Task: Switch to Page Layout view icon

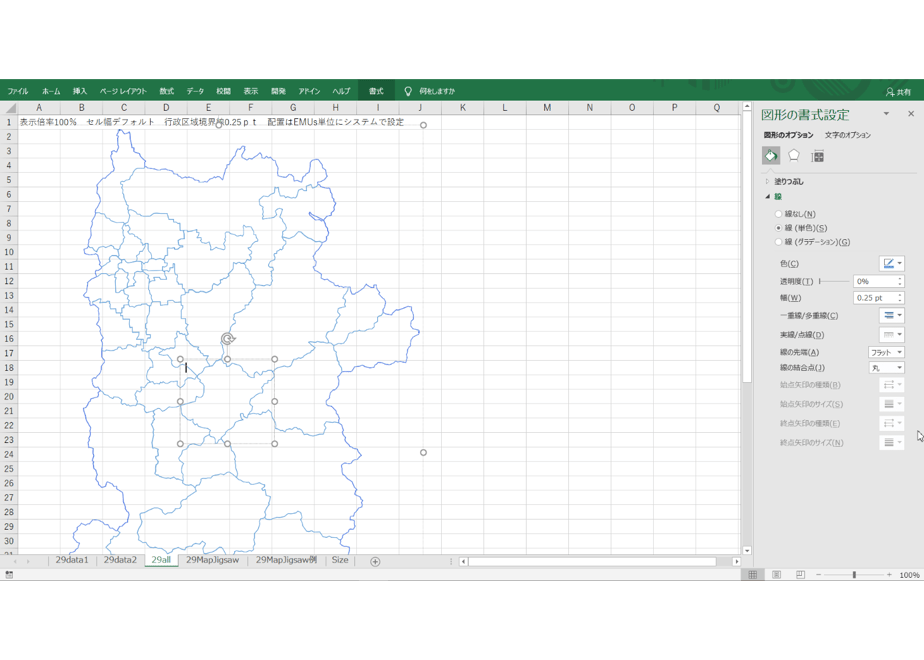Action: pos(777,575)
